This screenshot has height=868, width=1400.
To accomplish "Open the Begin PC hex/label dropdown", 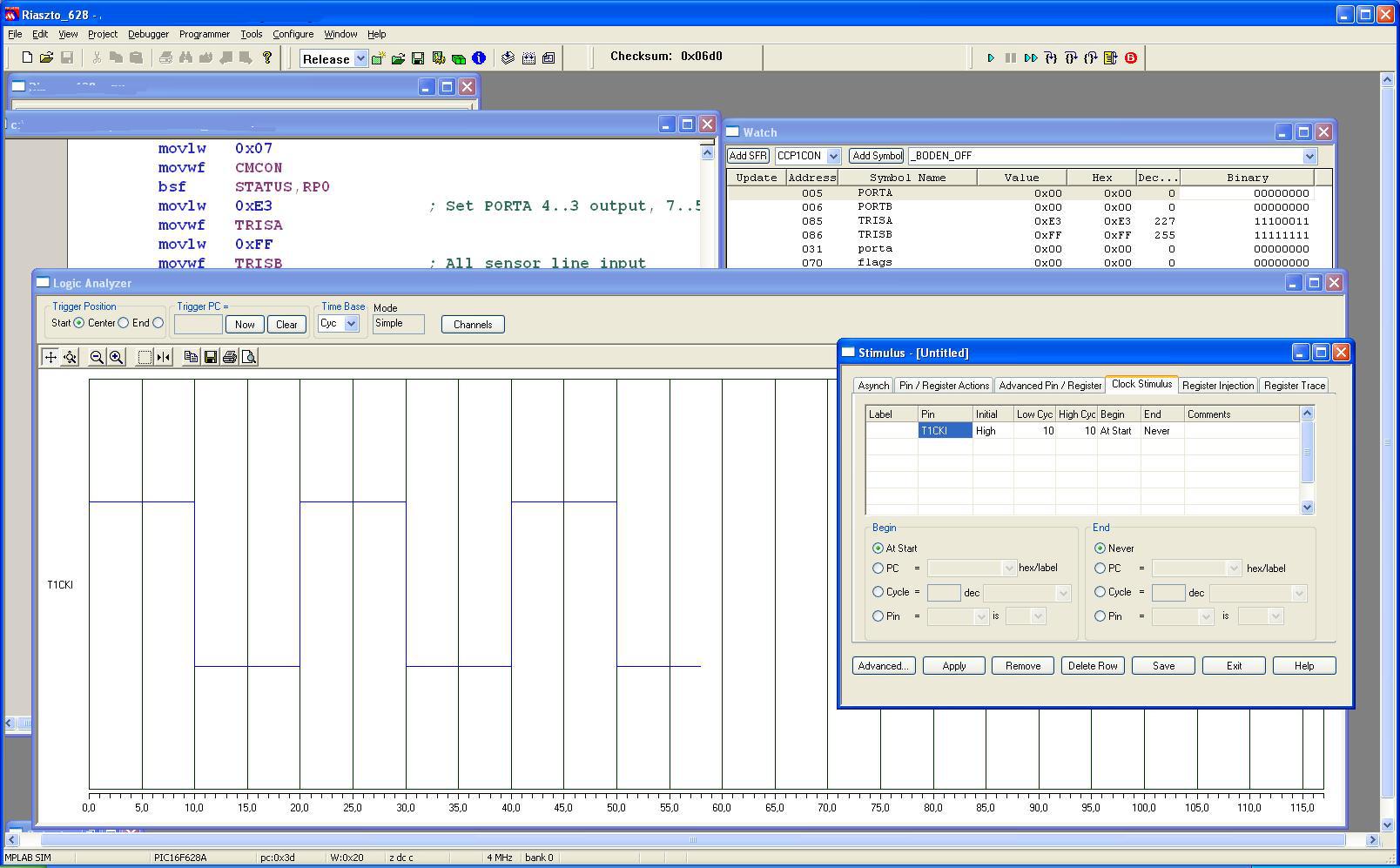I will (x=1009, y=569).
